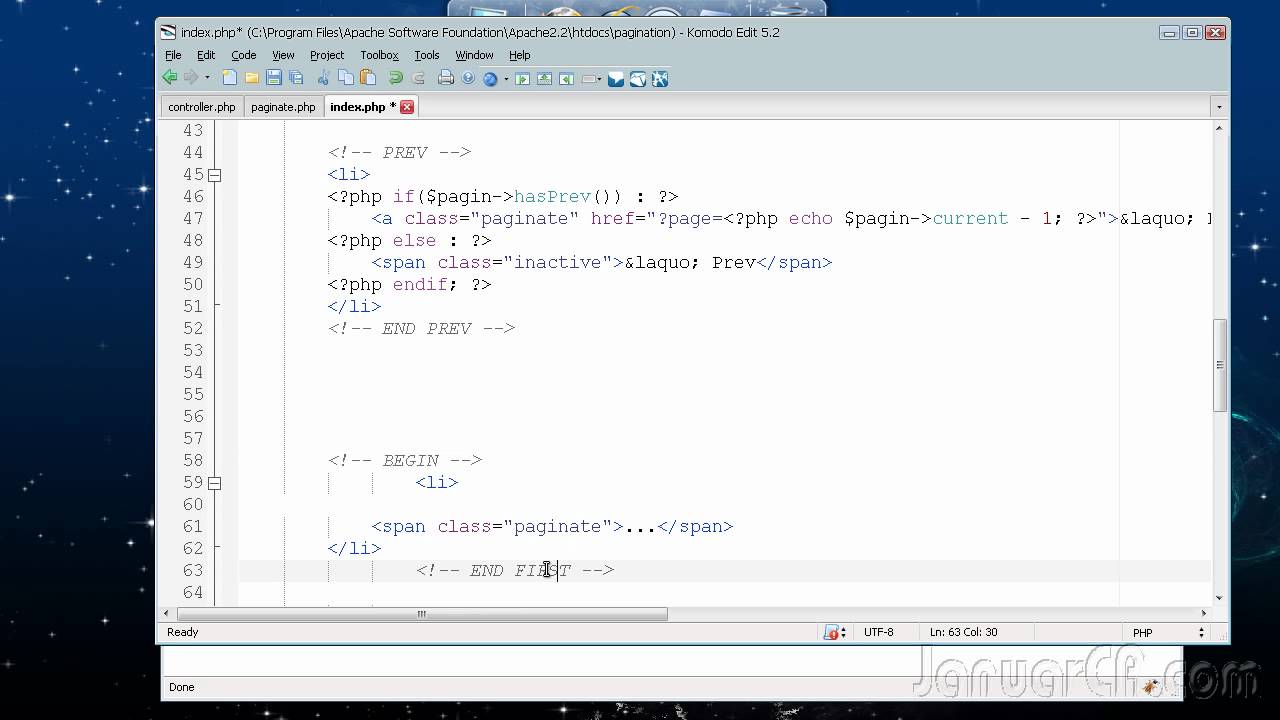Click the END PREV comment
Image resolution: width=1280 pixels, height=720 pixels.
(x=421, y=329)
